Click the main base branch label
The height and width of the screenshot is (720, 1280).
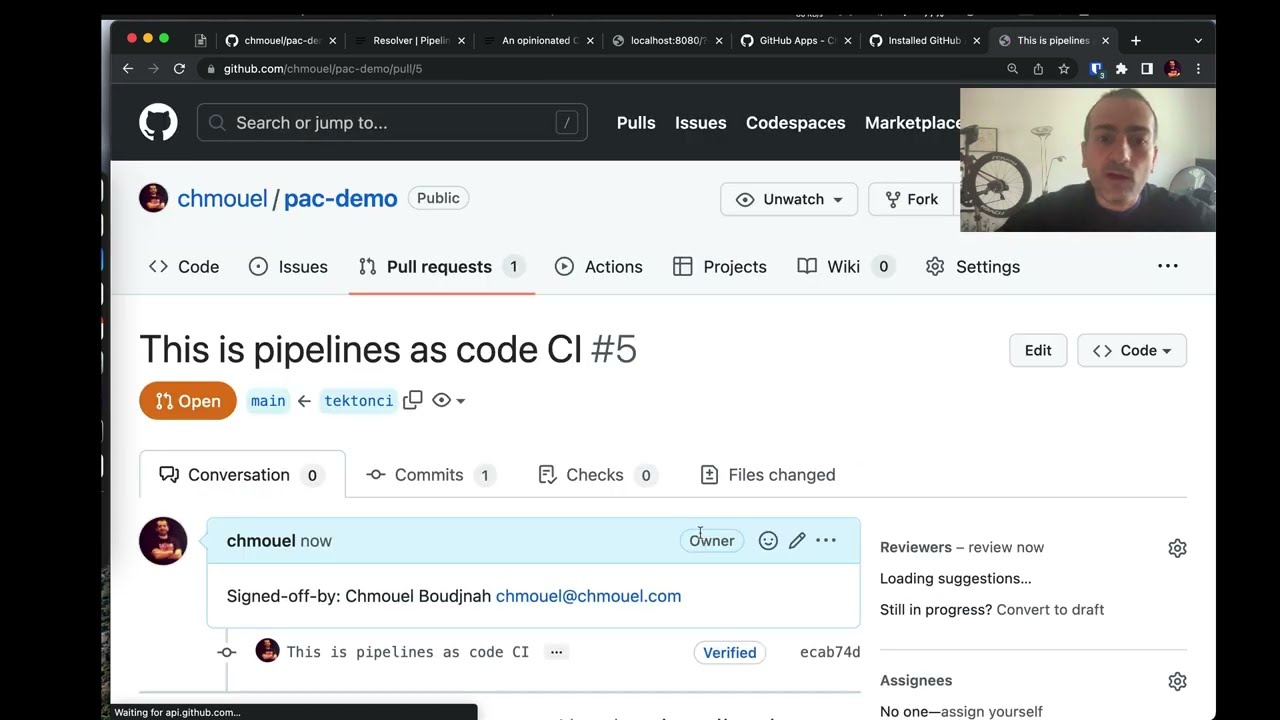268,400
